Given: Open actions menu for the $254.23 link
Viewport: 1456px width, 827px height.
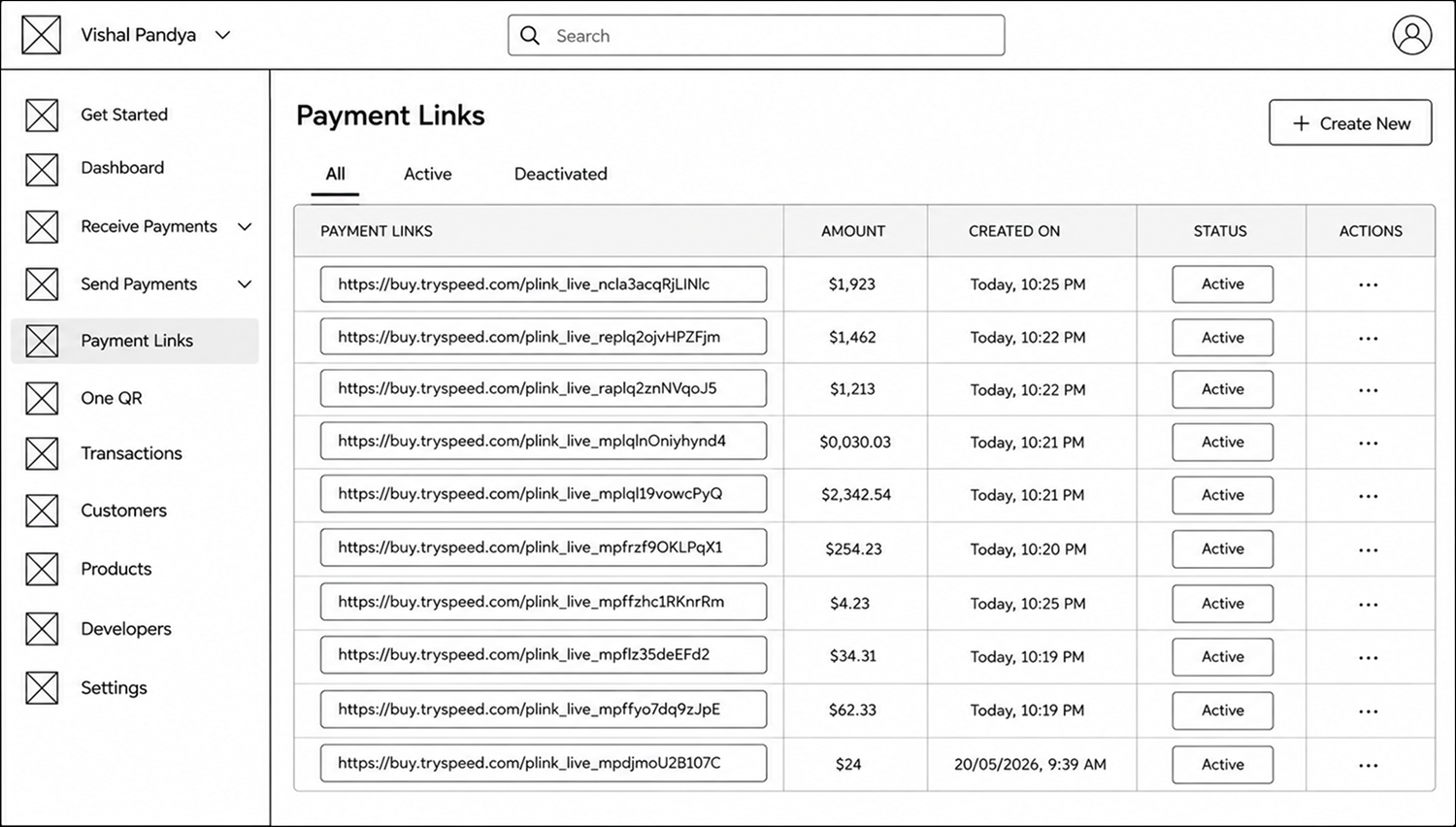Looking at the screenshot, I should [x=1369, y=550].
